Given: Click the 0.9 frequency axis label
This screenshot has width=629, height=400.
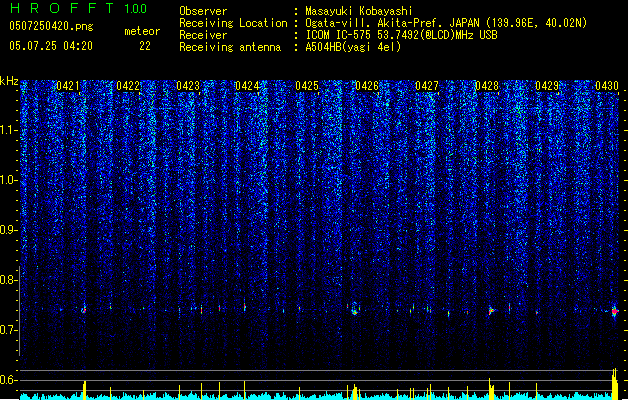Looking at the screenshot, I should (x=9, y=230).
